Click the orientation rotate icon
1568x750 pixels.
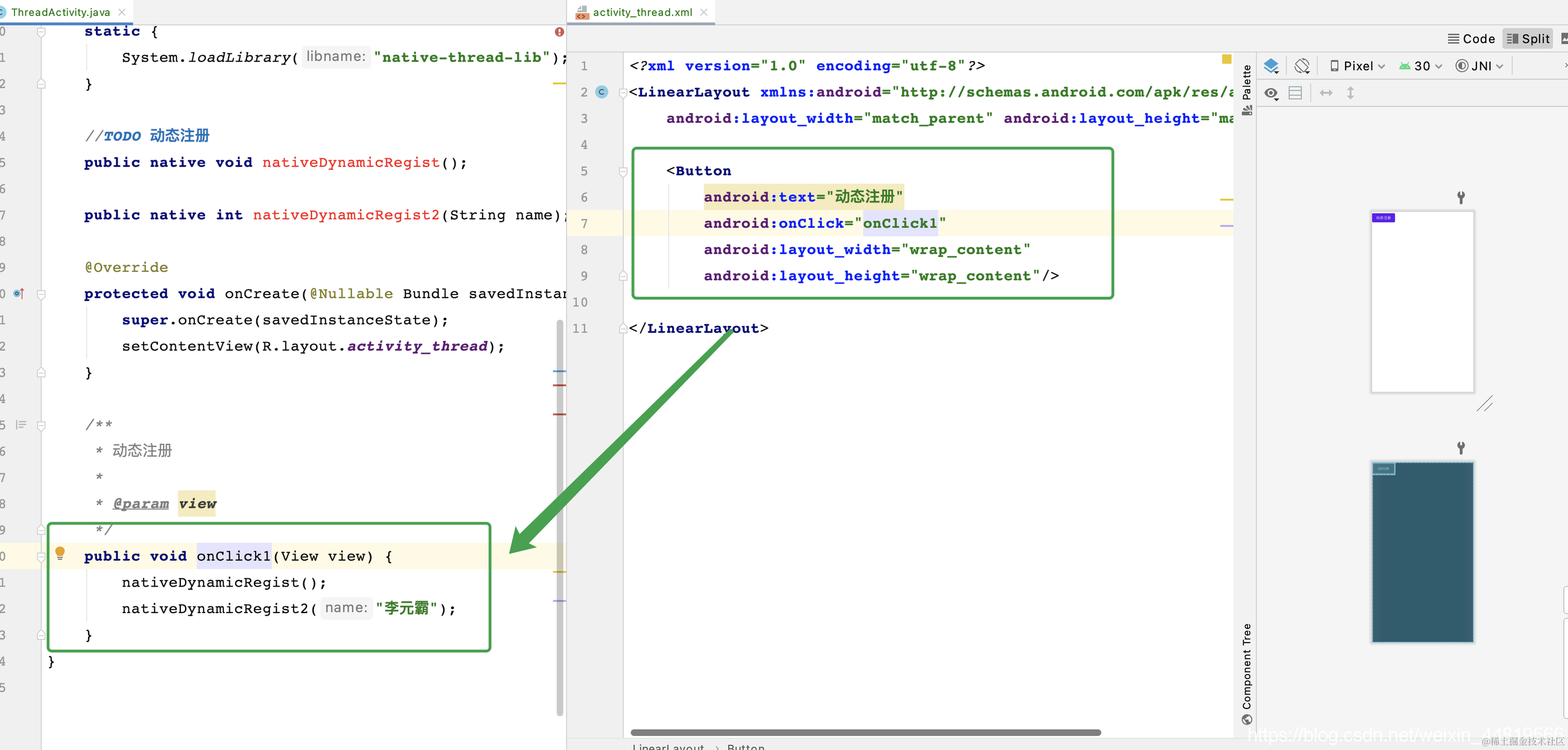pyautogui.click(x=1302, y=66)
